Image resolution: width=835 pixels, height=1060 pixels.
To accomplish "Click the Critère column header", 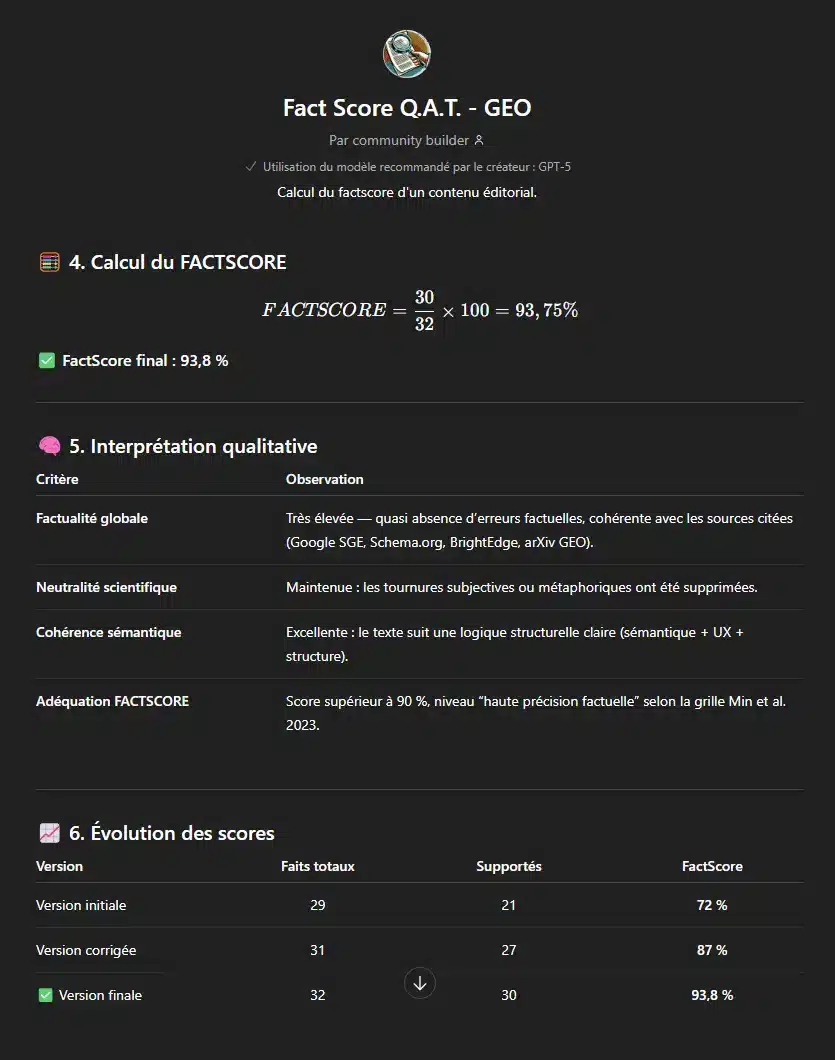I will (57, 479).
